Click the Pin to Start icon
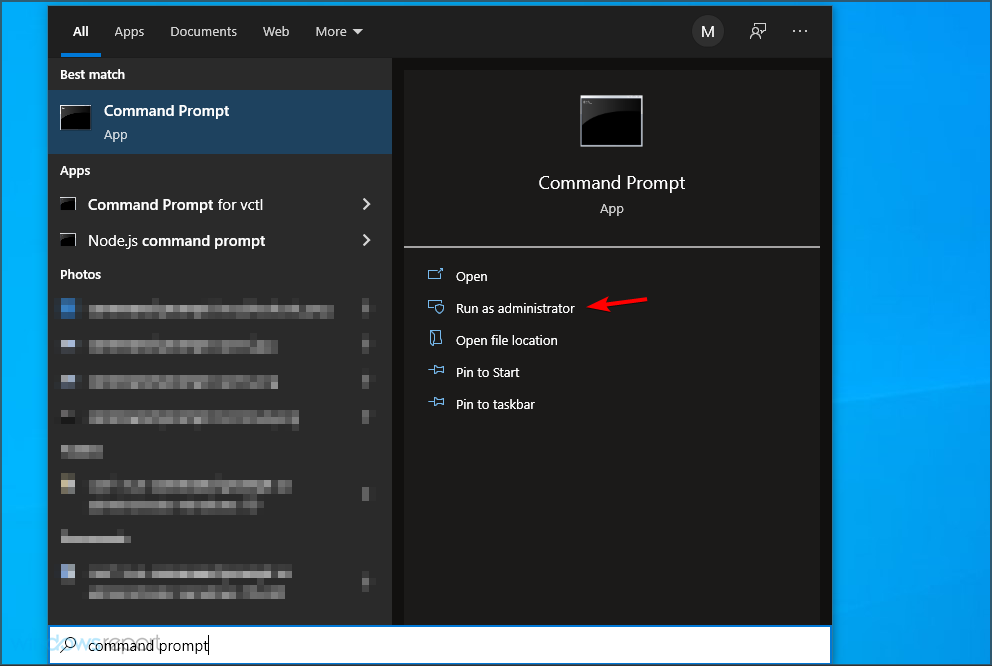Image resolution: width=992 pixels, height=666 pixels. 437,372
